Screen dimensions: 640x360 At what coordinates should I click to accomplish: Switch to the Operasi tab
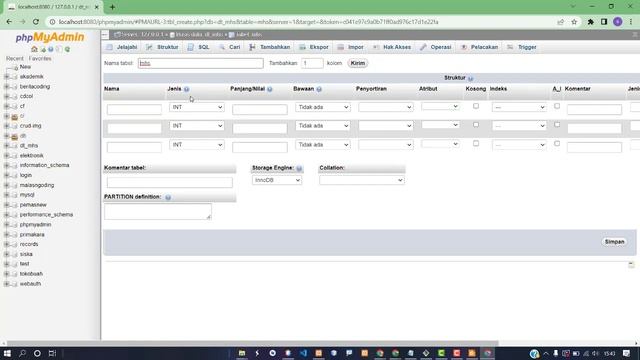pos(435,47)
